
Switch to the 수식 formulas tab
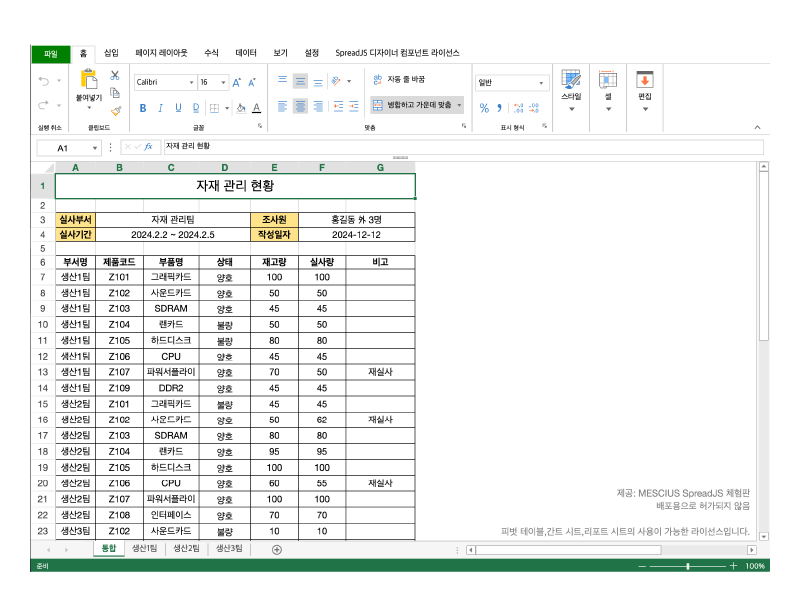pyautogui.click(x=211, y=53)
